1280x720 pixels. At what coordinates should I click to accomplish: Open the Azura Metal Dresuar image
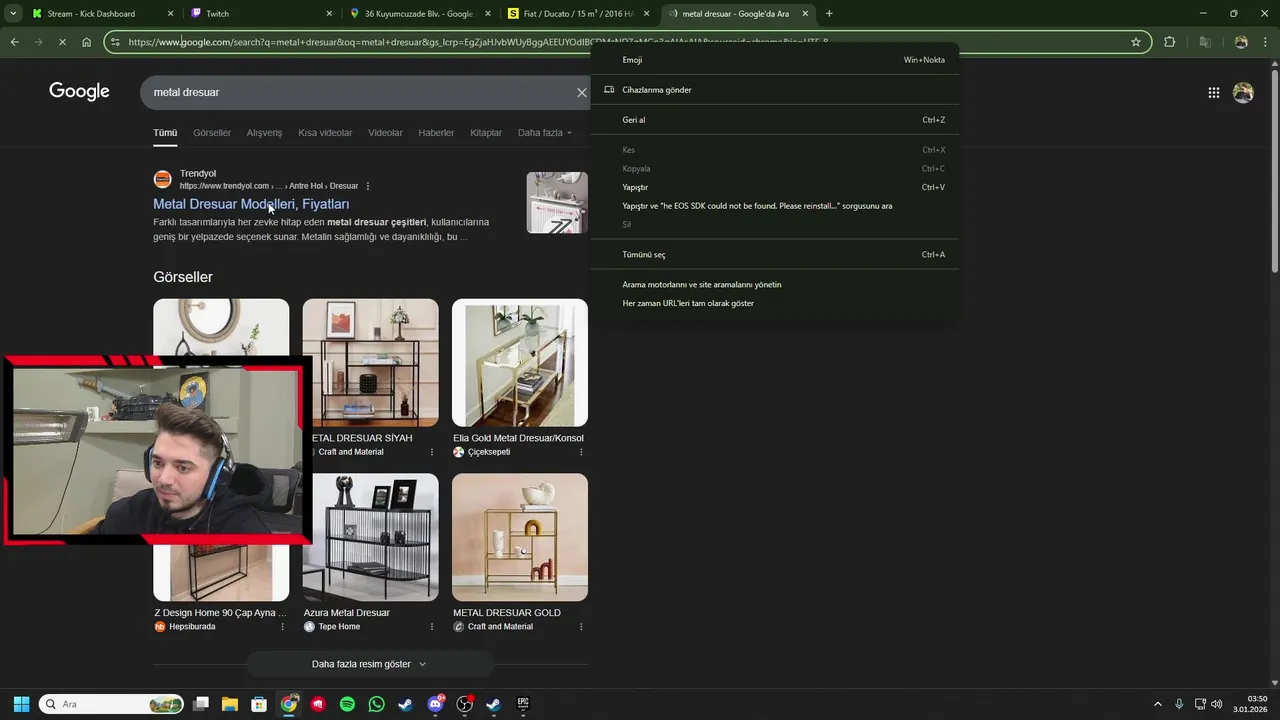[370, 537]
